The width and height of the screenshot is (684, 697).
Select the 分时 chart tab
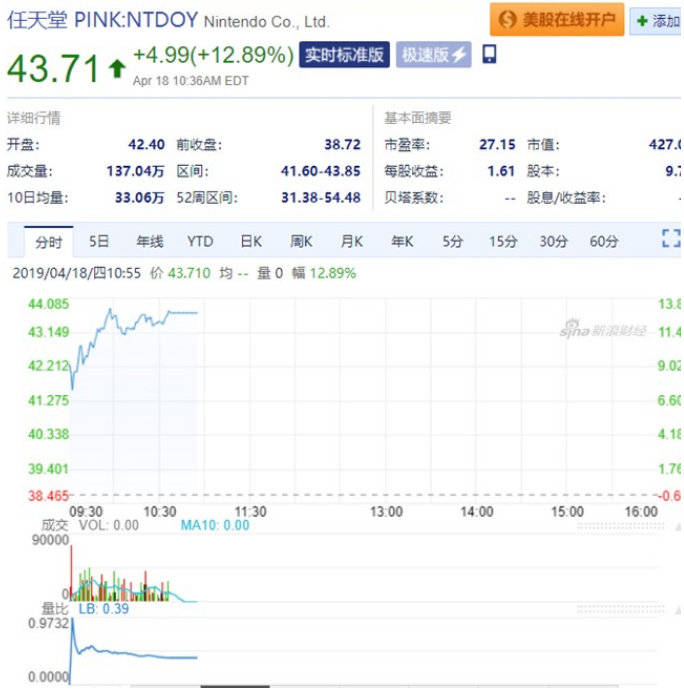(49, 242)
